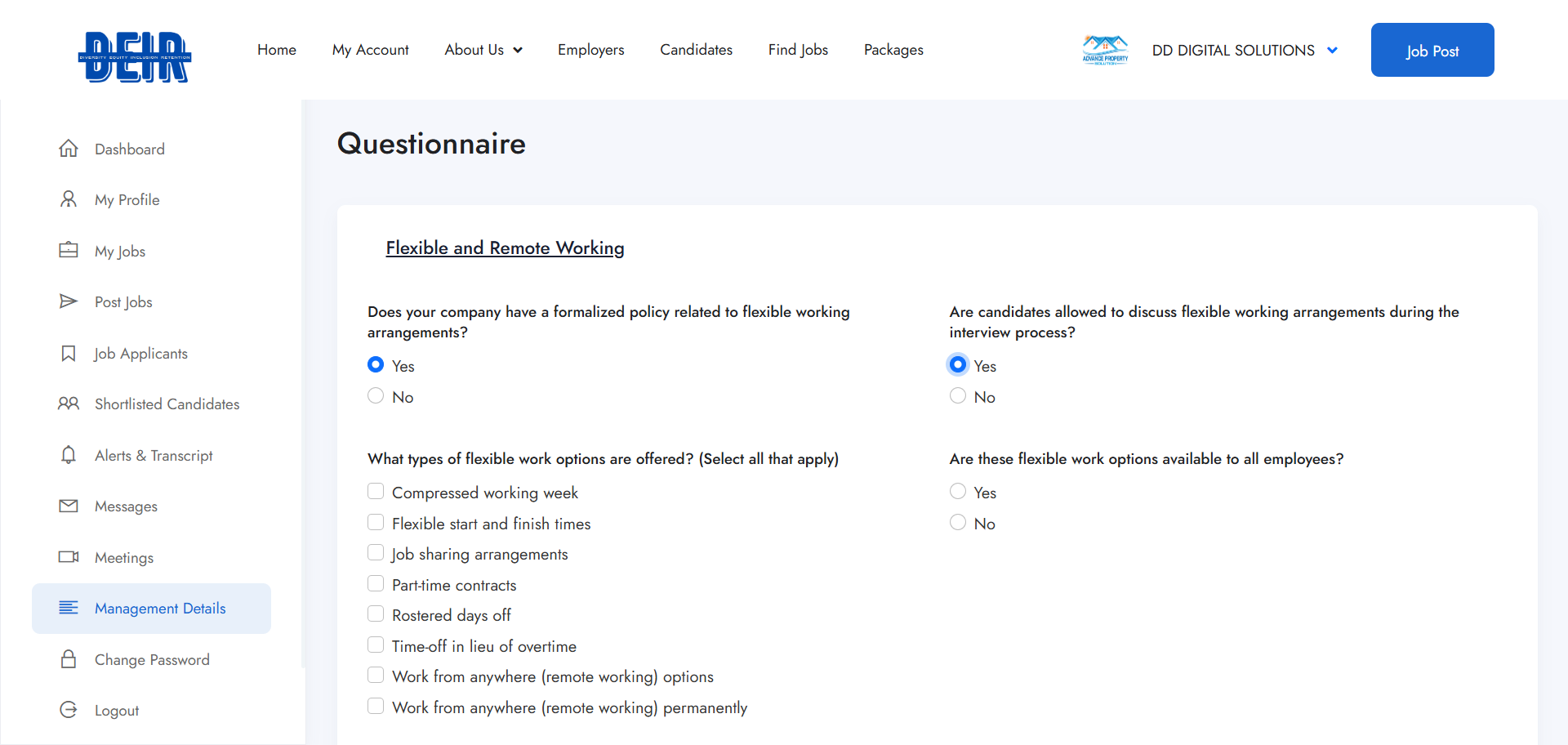Screen dimensions: 1568x745
Task: Select Yes for formalized flexible policy
Action: point(376,364)
